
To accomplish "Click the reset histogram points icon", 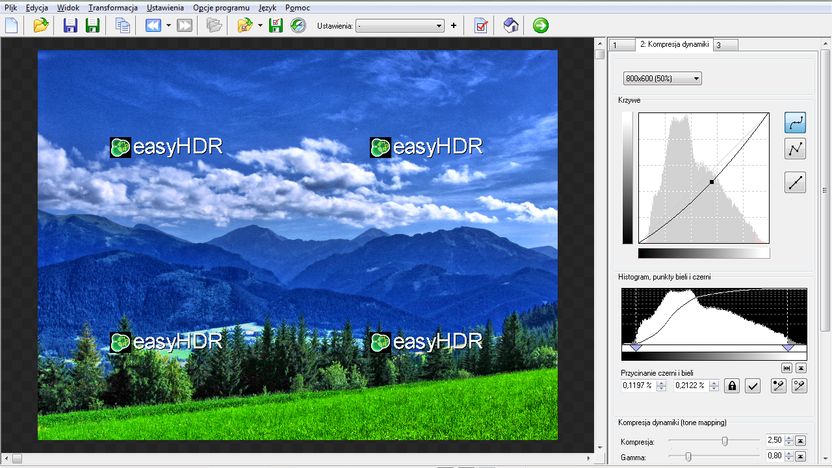I will (801, 368).
